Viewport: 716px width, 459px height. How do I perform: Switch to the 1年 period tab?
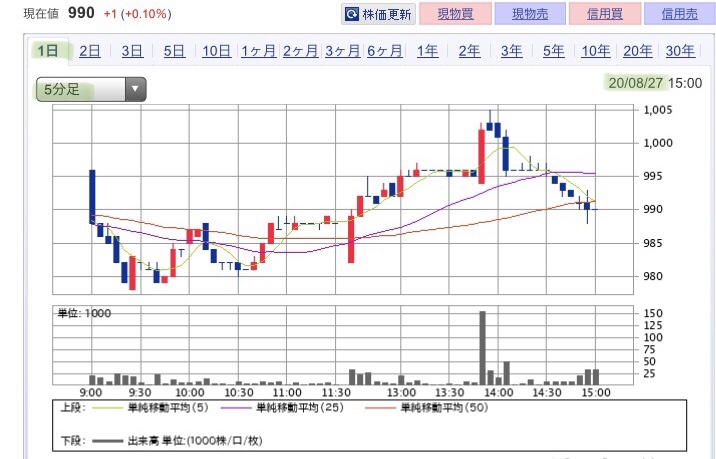tap(427, 51)
